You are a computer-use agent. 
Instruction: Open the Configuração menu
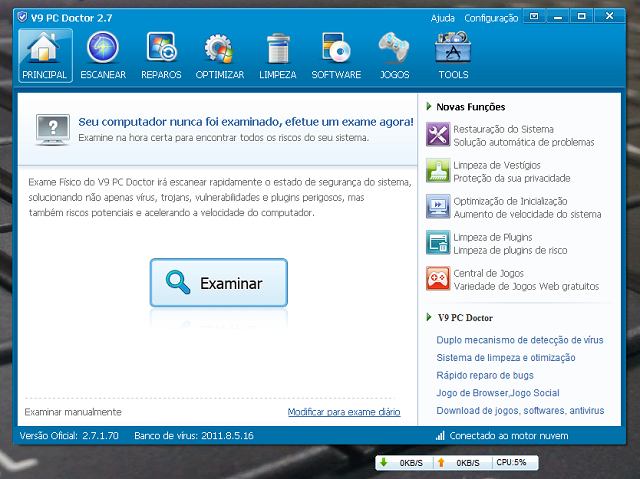tap(491, 18)
